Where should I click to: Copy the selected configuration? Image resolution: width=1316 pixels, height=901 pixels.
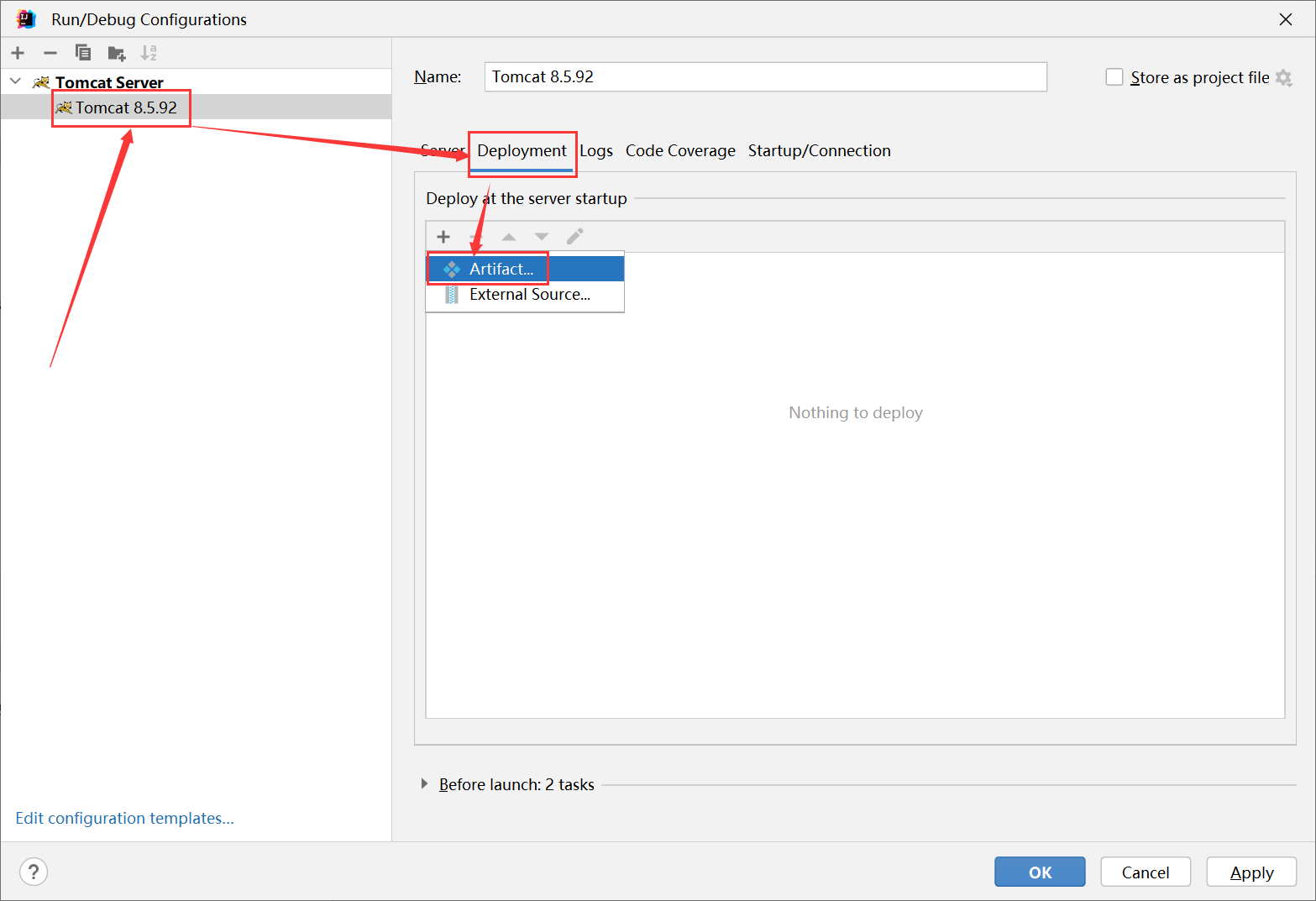83,53
